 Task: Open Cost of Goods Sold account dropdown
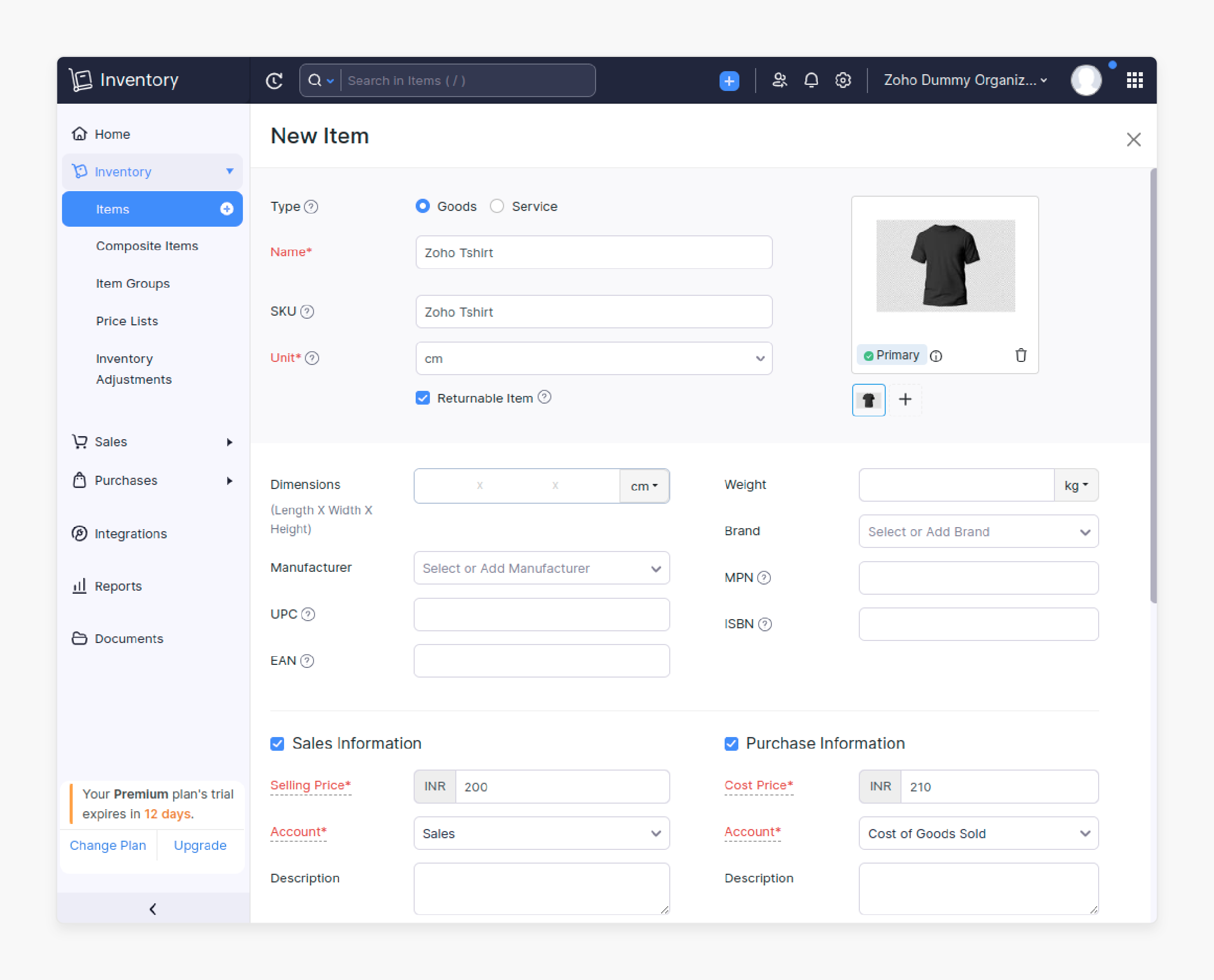[978, 834]
